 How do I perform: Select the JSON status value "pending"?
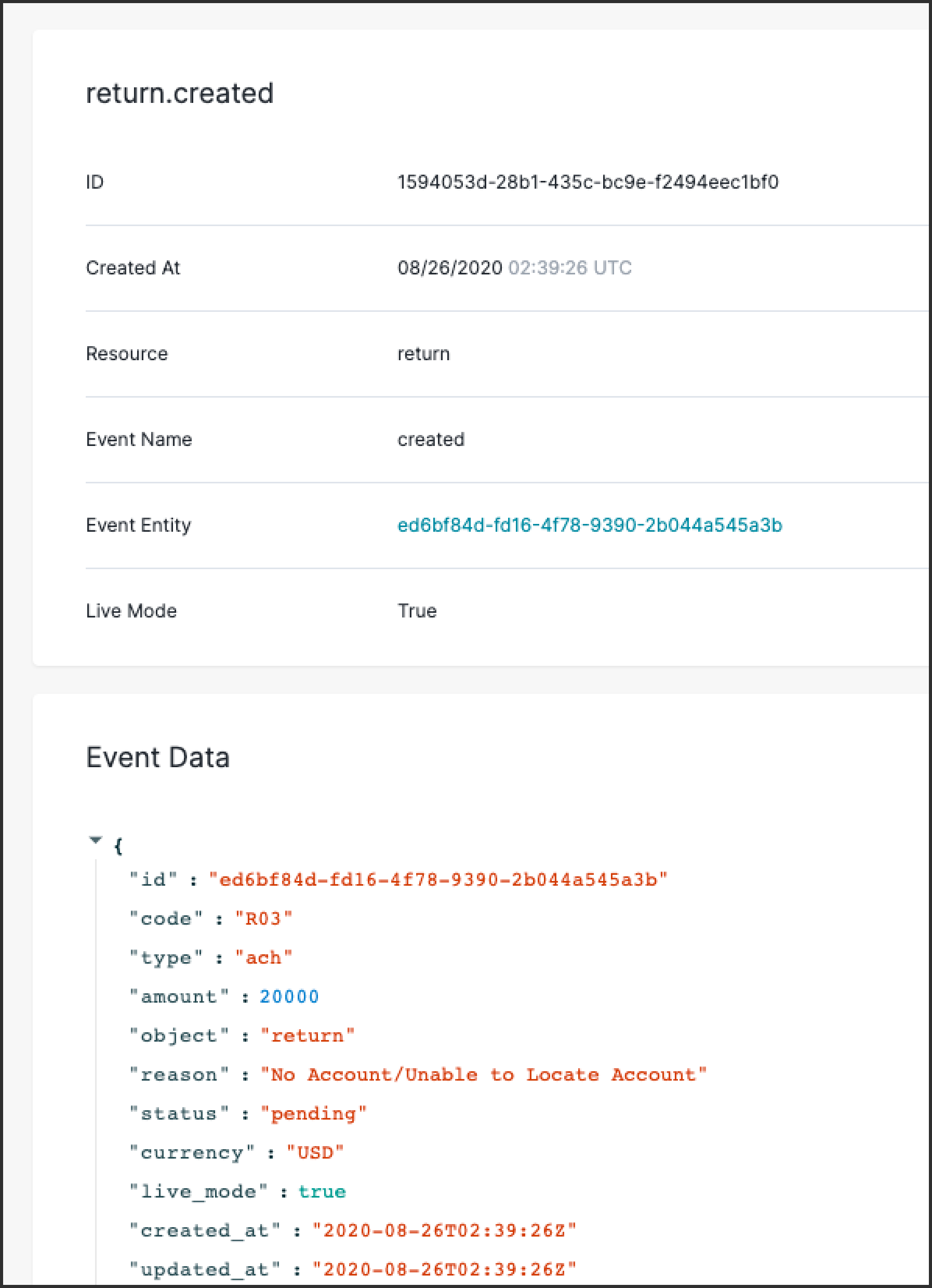tap(314, 1114)
